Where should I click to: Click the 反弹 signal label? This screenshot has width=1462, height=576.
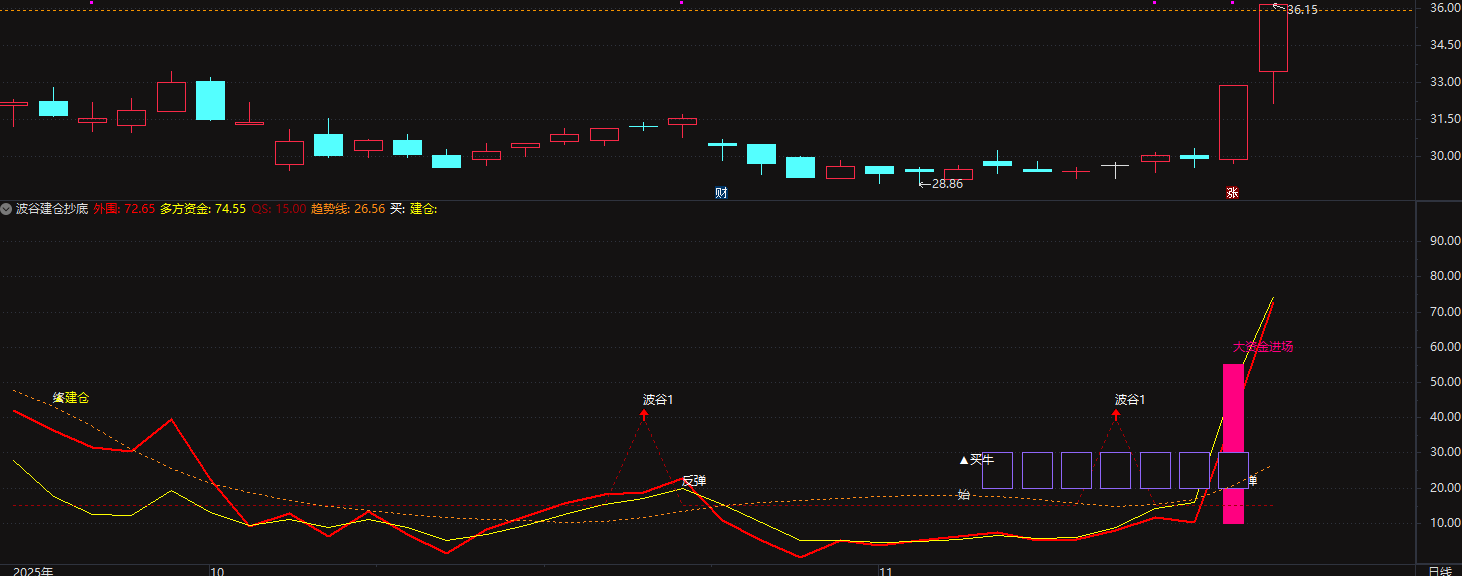[x=694, y=481]
